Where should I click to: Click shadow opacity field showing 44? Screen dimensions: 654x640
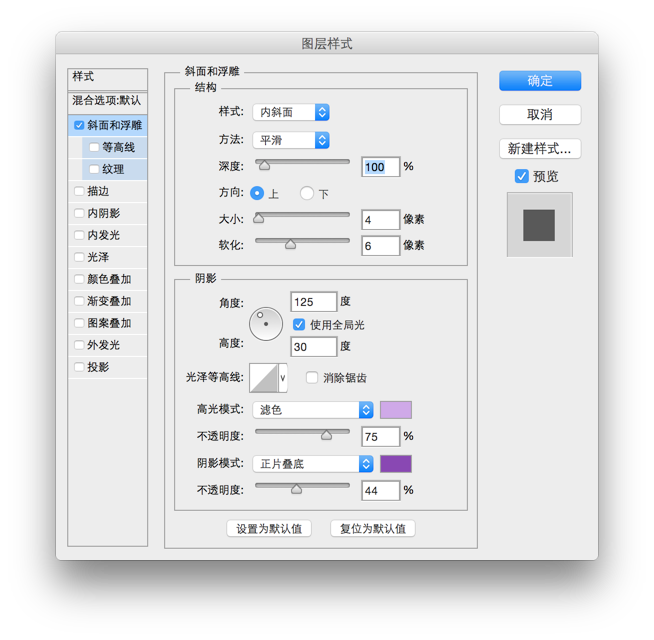[380, 490]
